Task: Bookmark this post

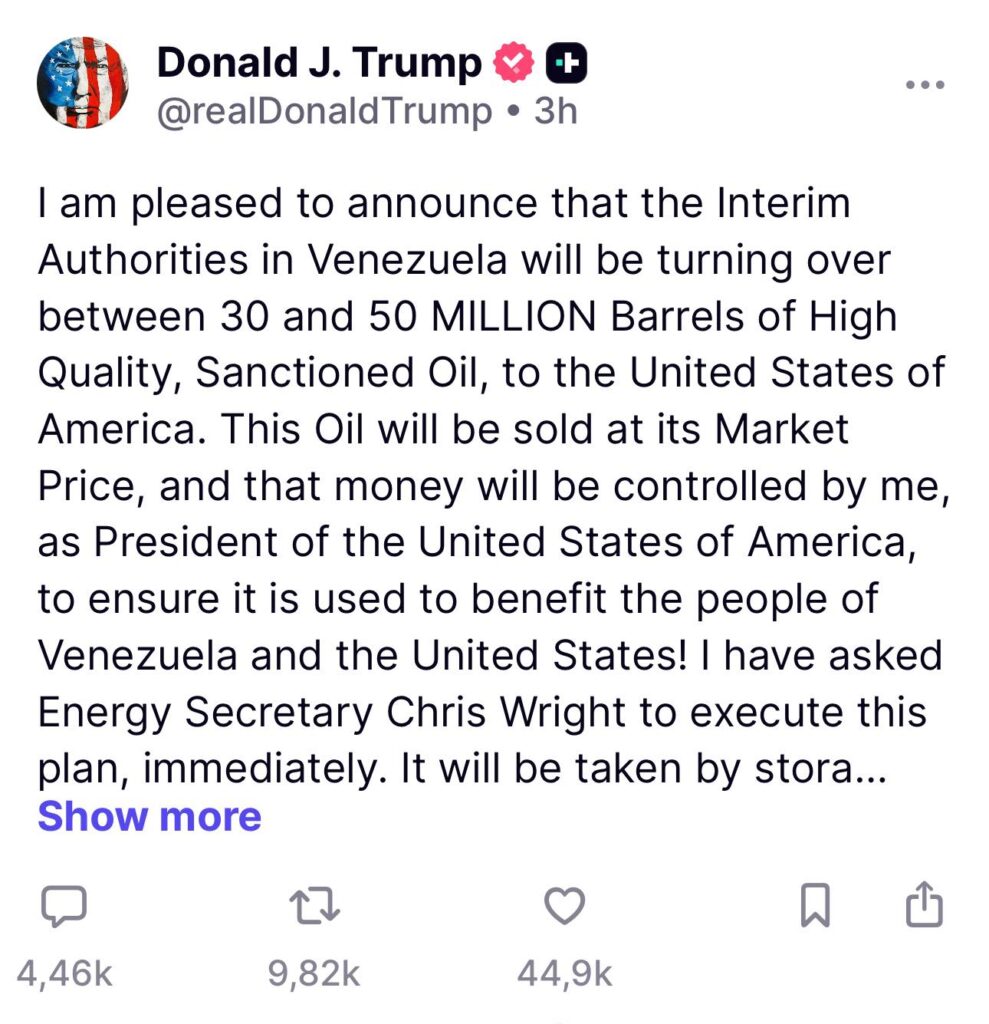Action: click(x=815, y=908)
